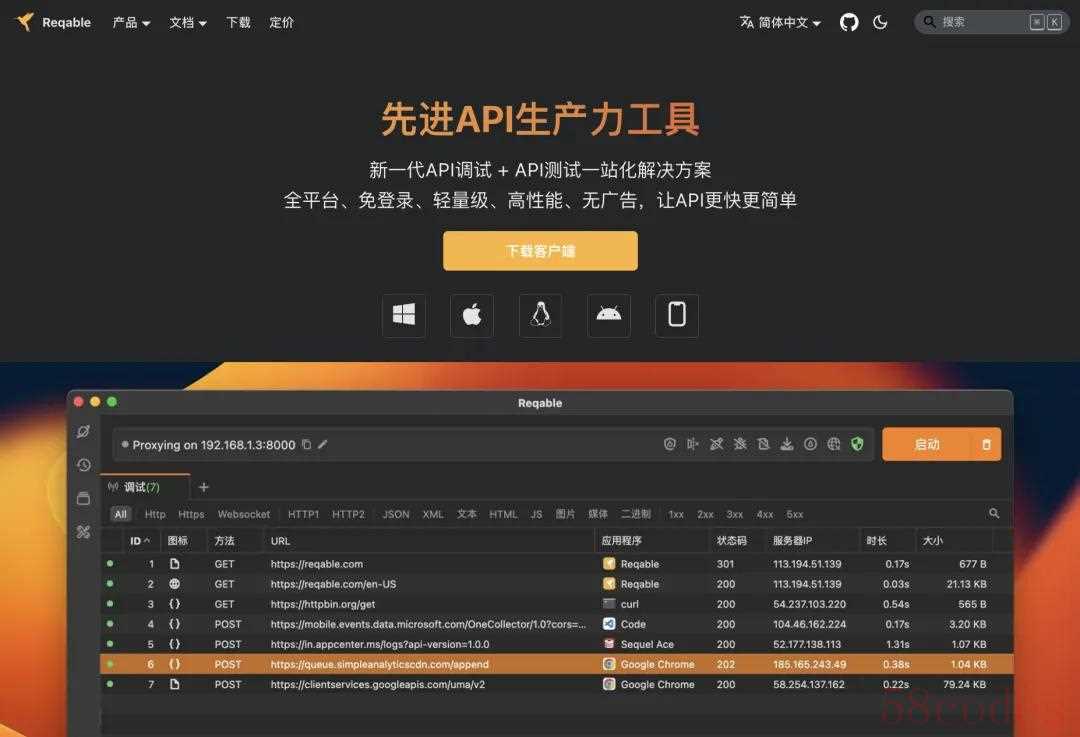
Task: Open the history clock icon in sidebar
Action: pos(83,465)
